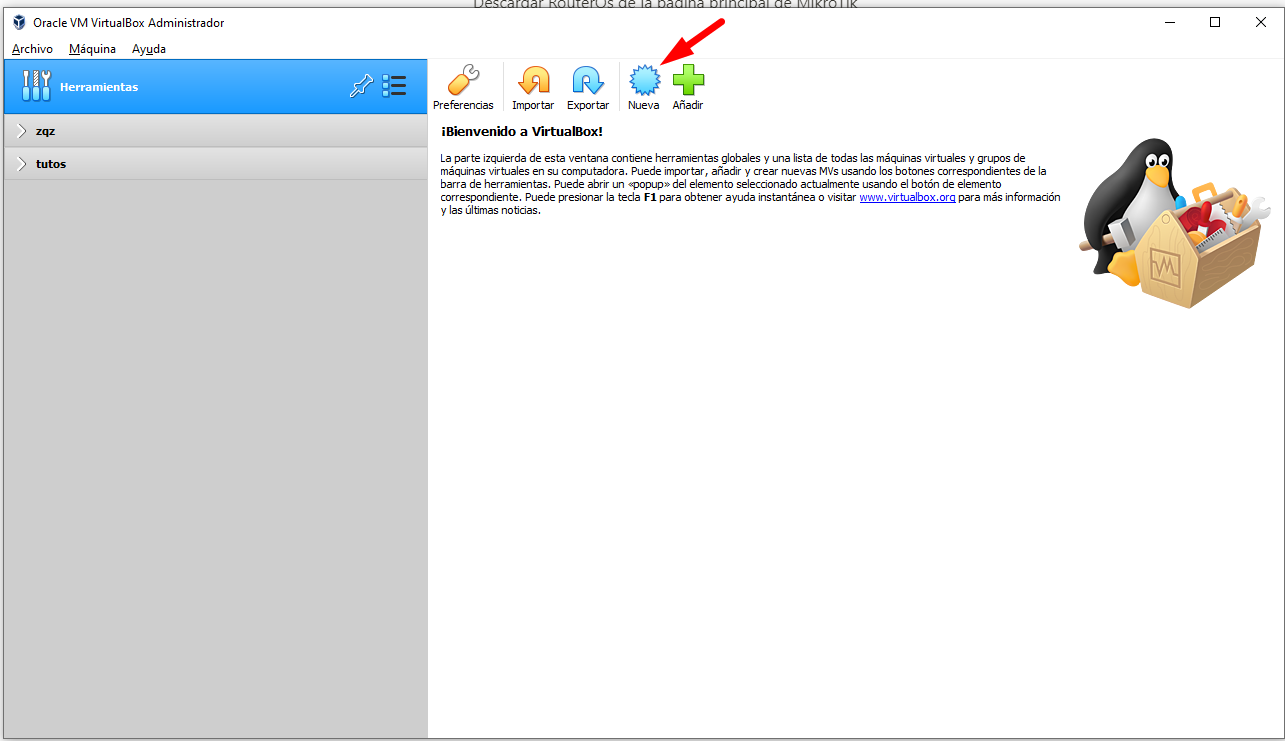Image resolution: width=1285 pixels, height=741 pixels.
Task: Open the Máquina menu
Action: (x=91, y=48)
